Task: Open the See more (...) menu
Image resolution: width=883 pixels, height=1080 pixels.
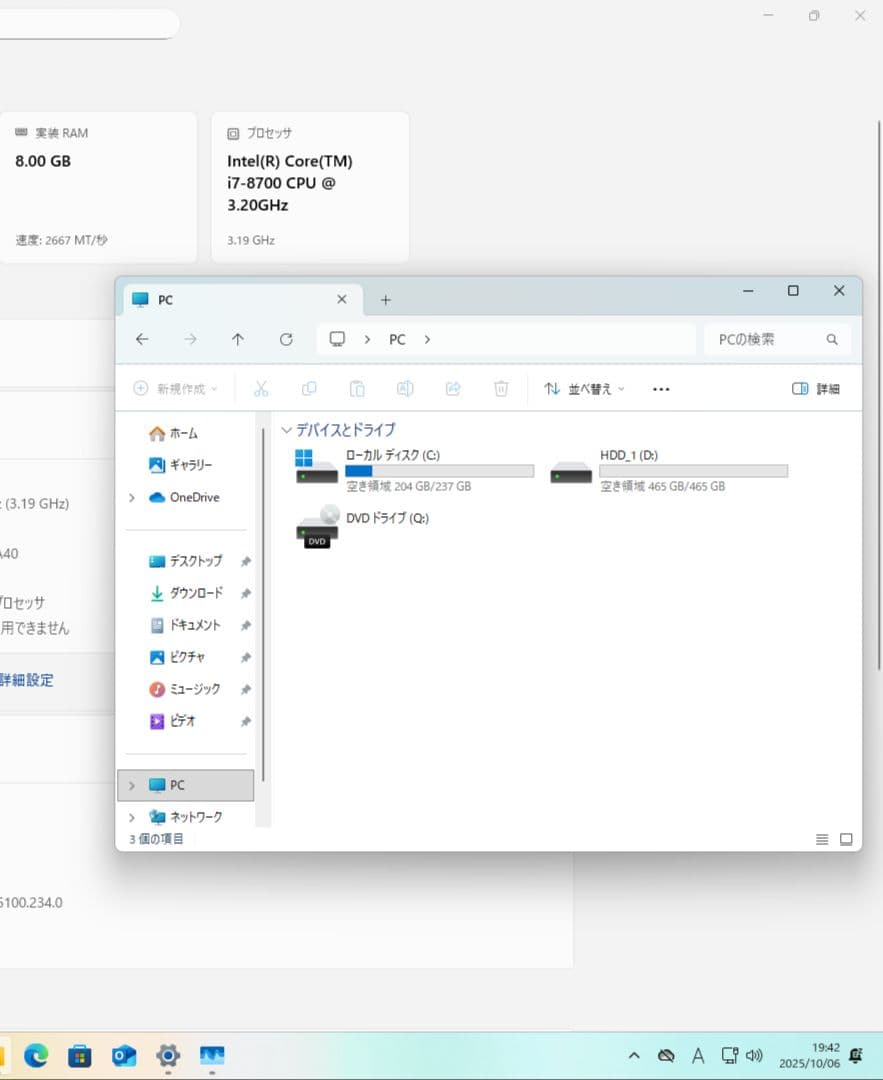Action: pos(660,388)
